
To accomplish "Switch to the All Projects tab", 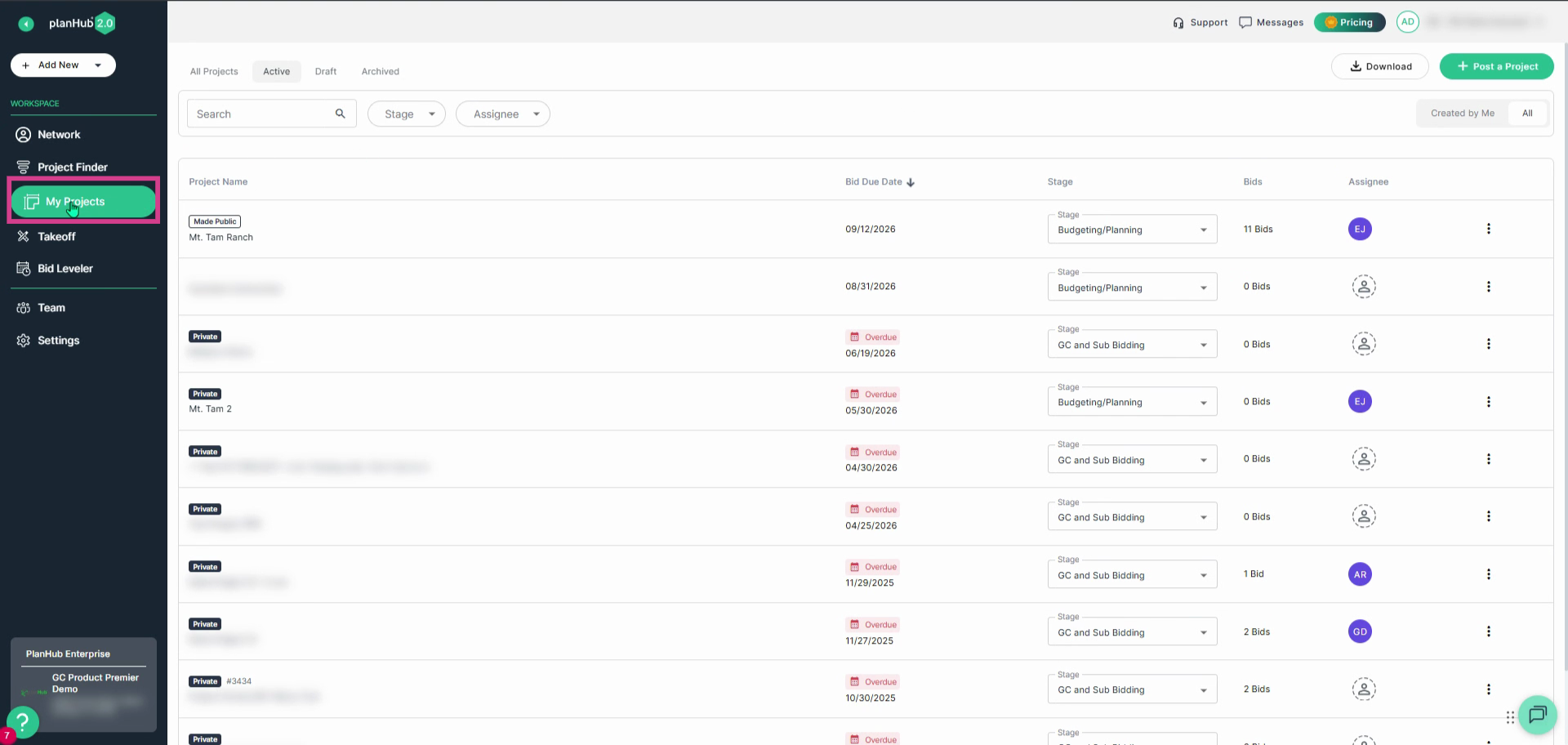I will pyautogui.click(x=214, y=72).
